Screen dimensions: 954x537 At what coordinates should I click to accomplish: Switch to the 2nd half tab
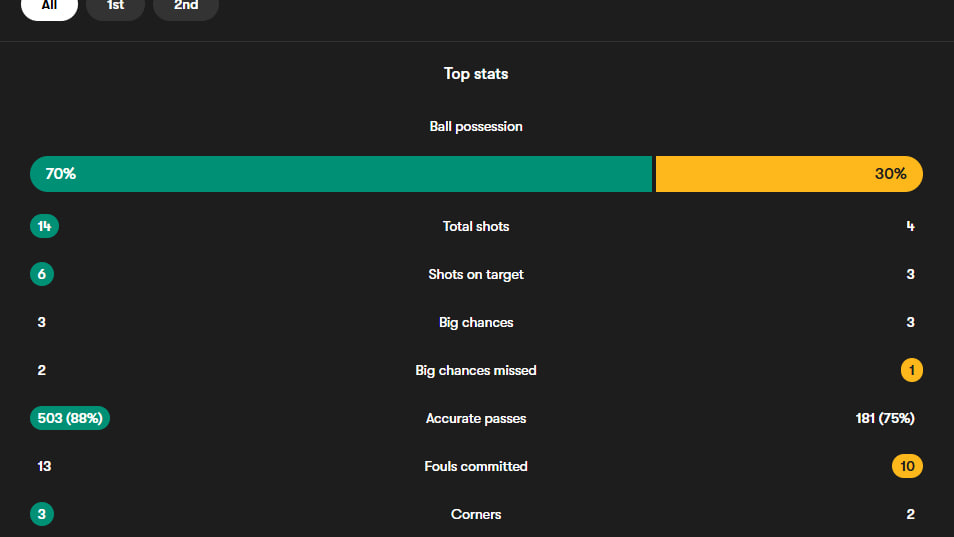[186, 6]
